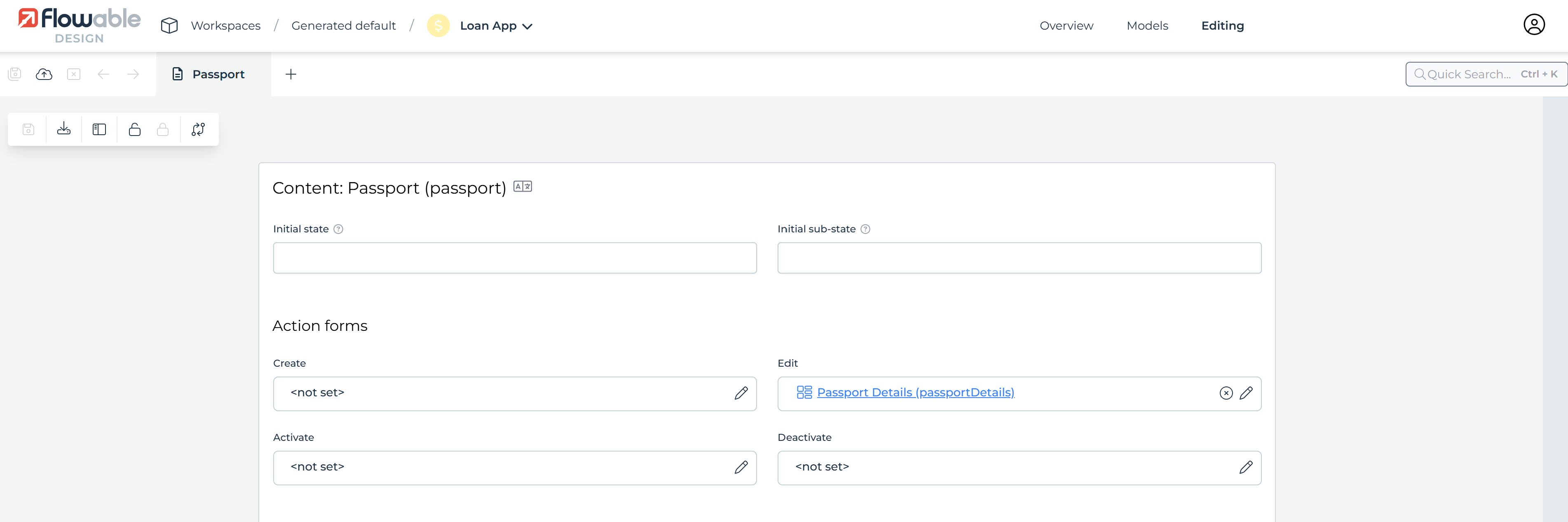
Task: Click the open padlock unlock icon
Action: coord(134,129)
